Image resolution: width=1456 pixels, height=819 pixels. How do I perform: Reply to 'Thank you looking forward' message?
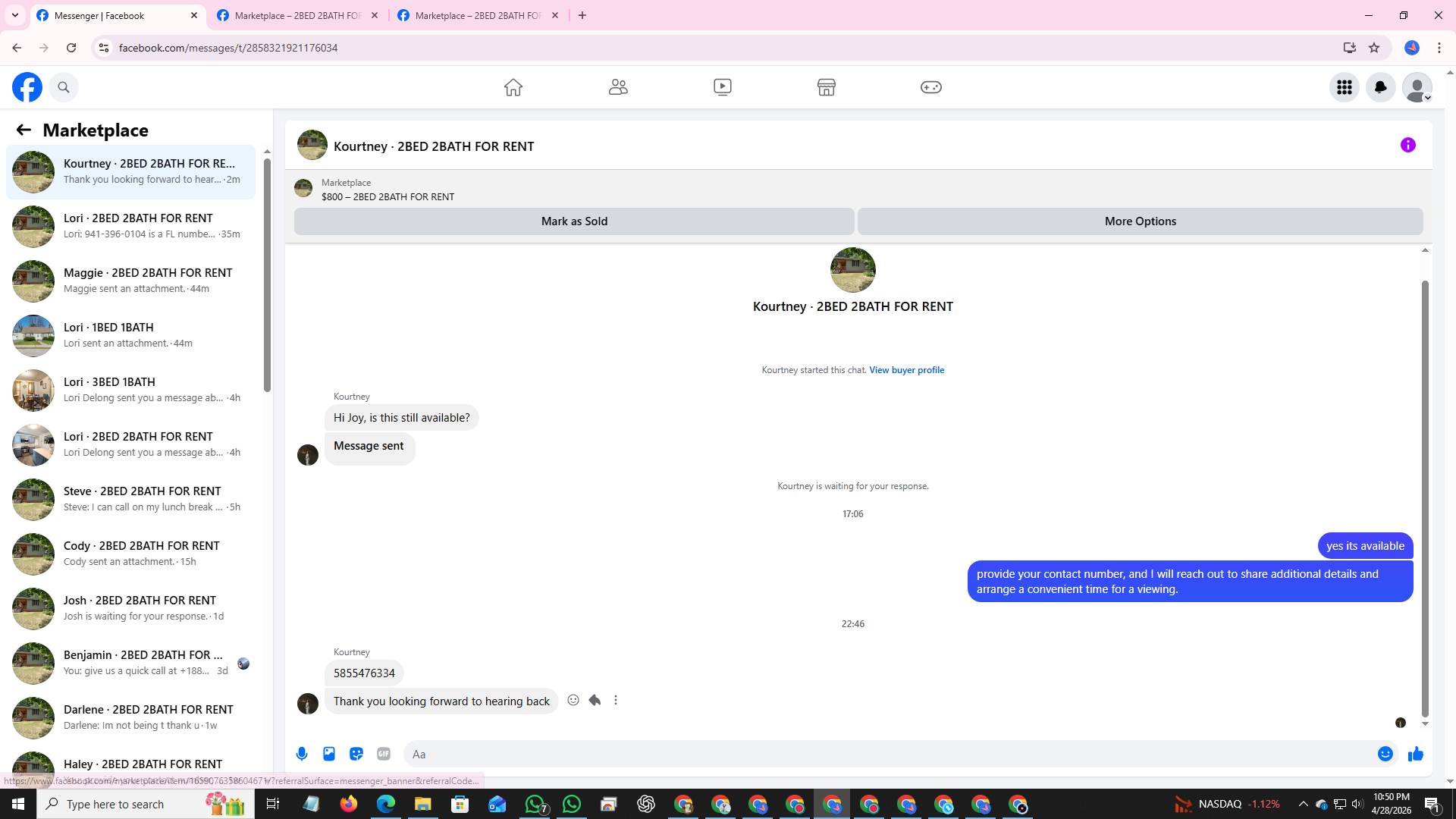[595, 700]
